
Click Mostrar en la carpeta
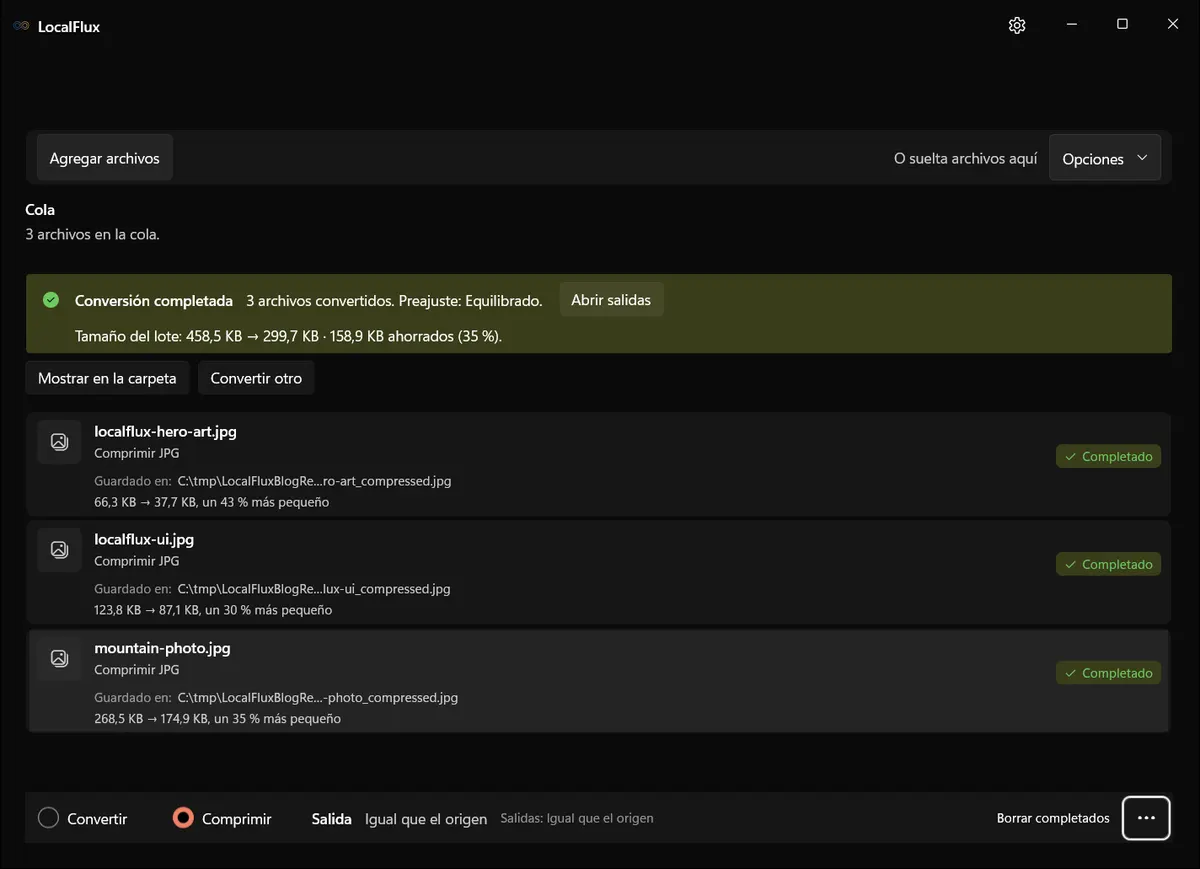(107, 378)
